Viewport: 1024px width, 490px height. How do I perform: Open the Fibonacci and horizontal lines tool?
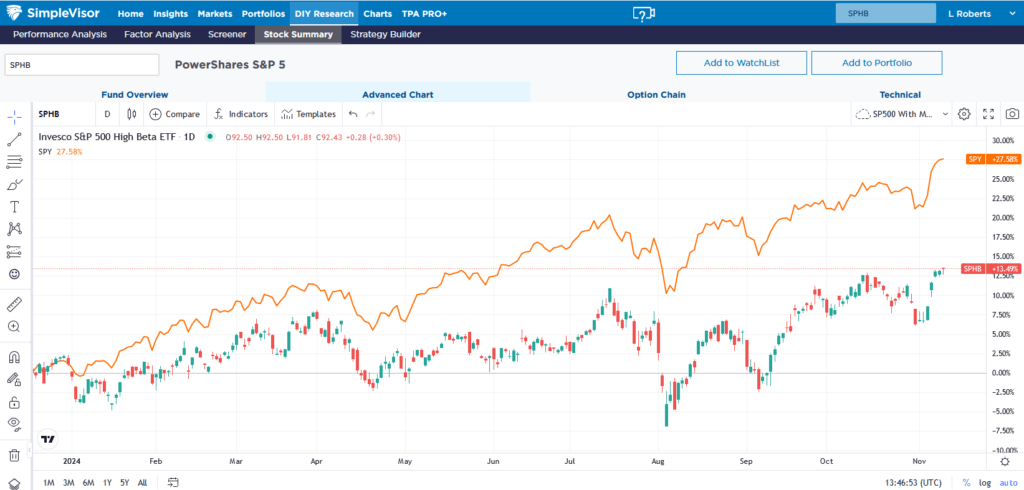point(14,161)
